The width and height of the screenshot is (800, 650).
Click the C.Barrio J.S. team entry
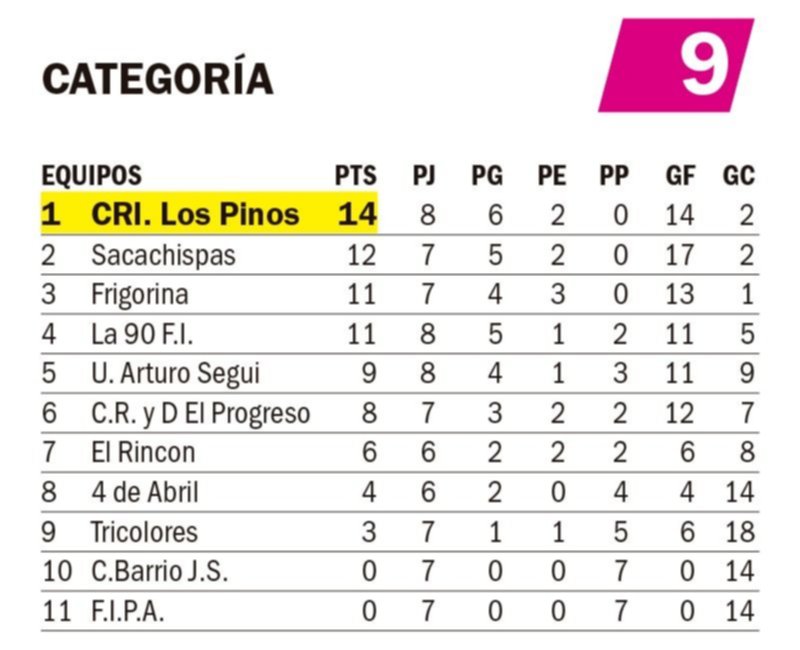[159, 571]
